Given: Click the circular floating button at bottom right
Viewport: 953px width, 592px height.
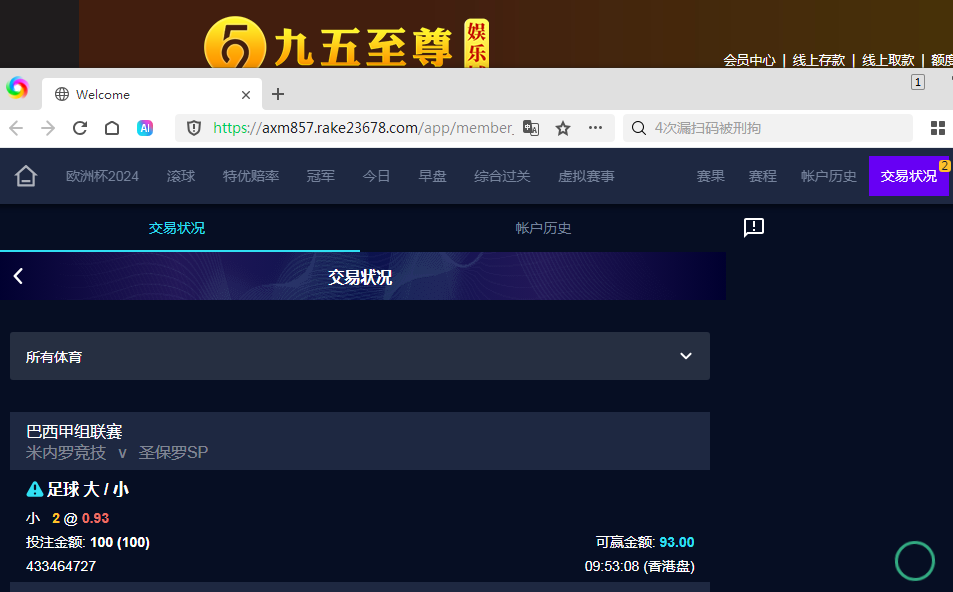Looking at the screenshot, I should coord(914,561).
